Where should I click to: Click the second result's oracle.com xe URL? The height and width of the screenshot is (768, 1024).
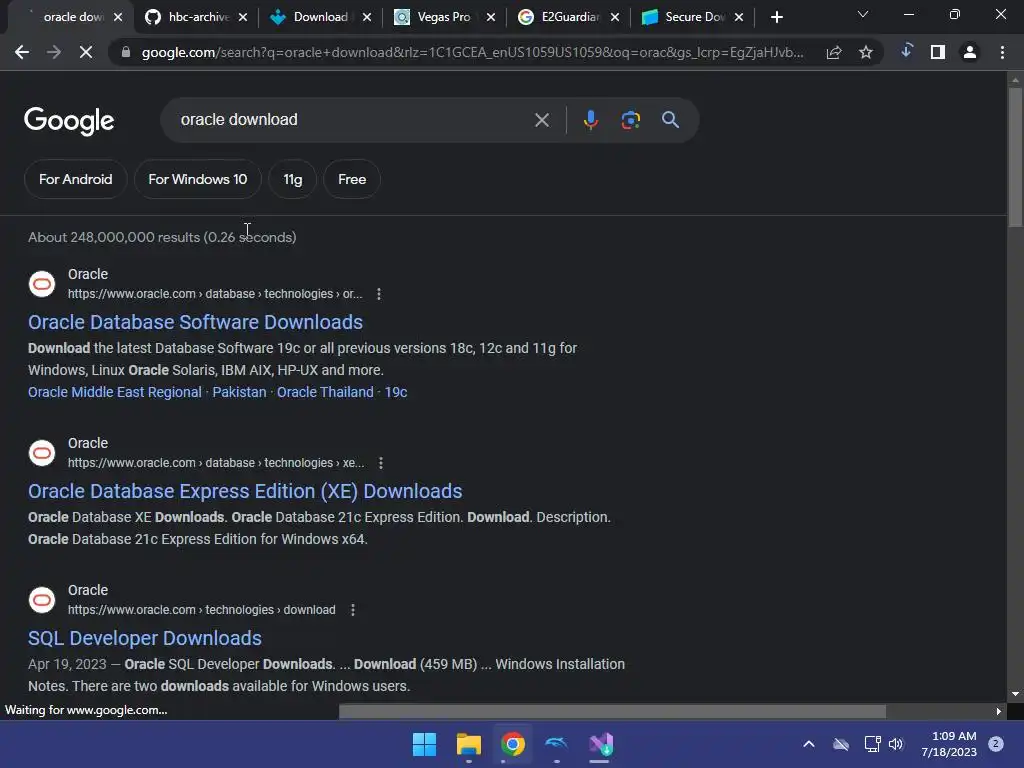click(x=216, y=463)
